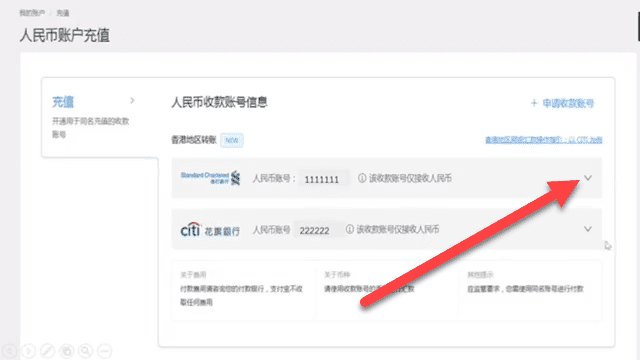The height and width of the screenshot is (360, 640).
Task: Click the info icon in Citi row
Action: (350, 229)
